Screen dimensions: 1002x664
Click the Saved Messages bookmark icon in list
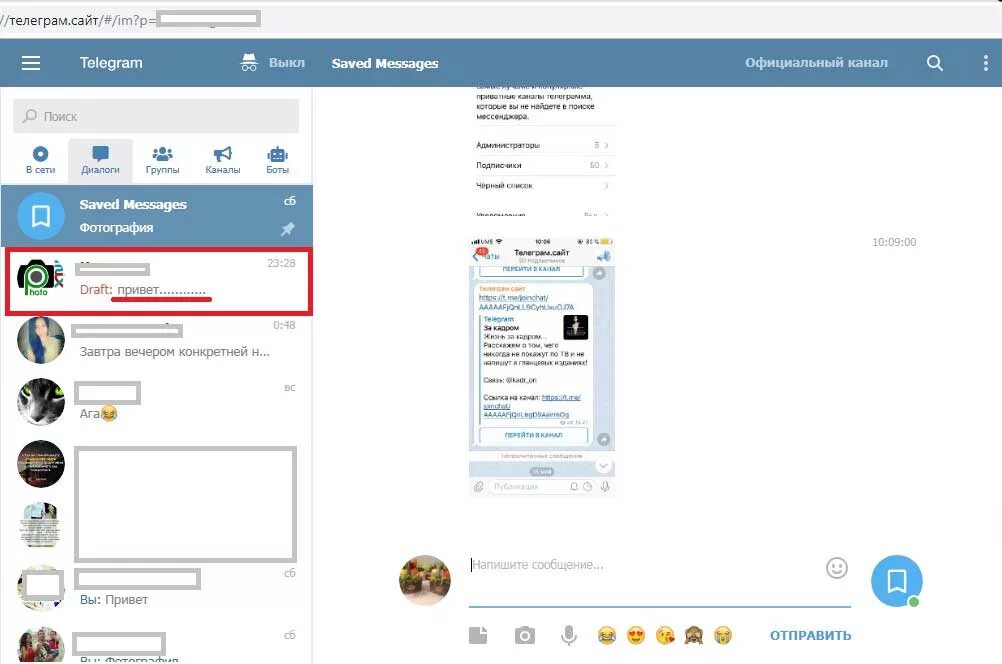[41, 216]
